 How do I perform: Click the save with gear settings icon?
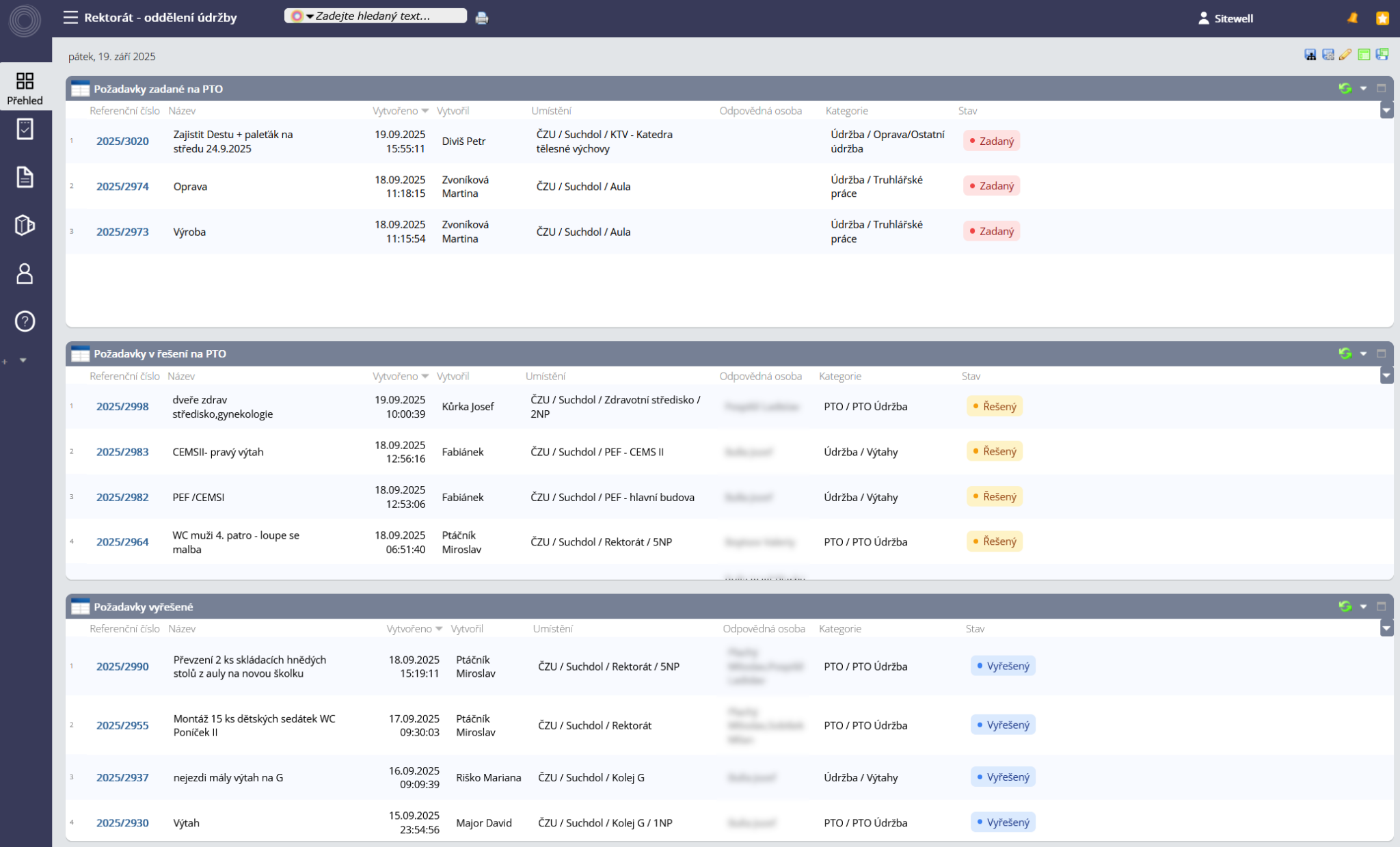pos(1328,55)
